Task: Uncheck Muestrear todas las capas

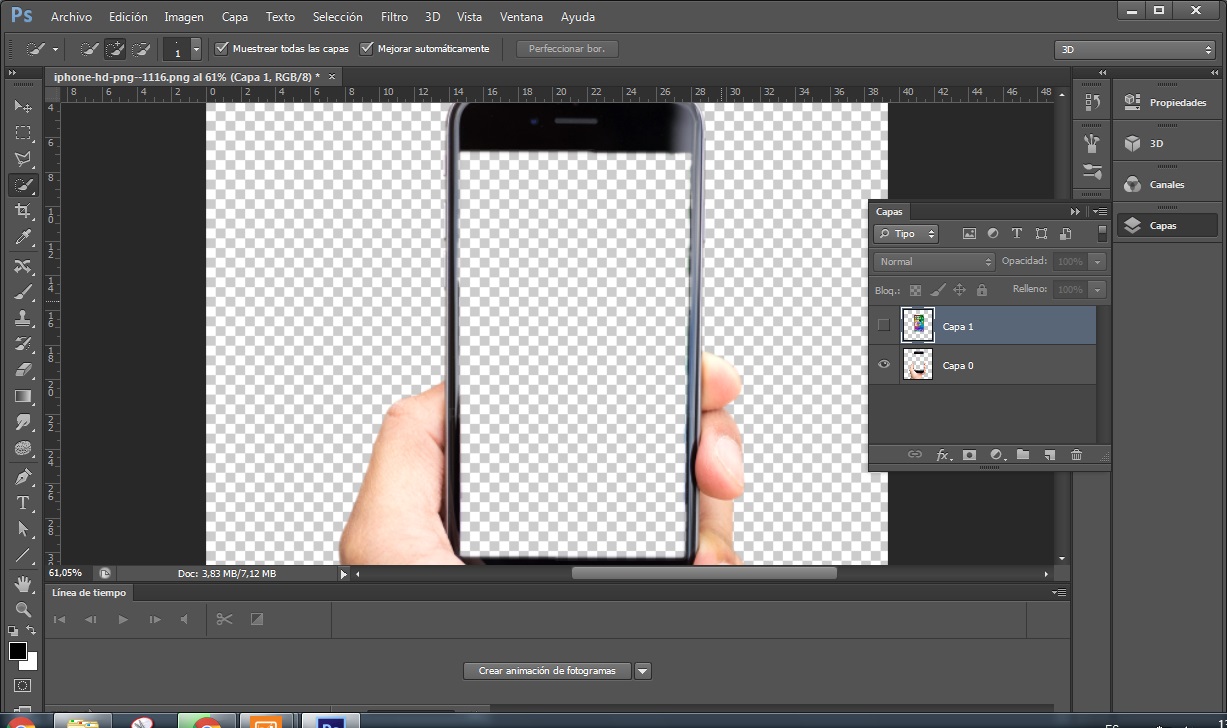Action: pyautogui.click(x=221, y=48)
